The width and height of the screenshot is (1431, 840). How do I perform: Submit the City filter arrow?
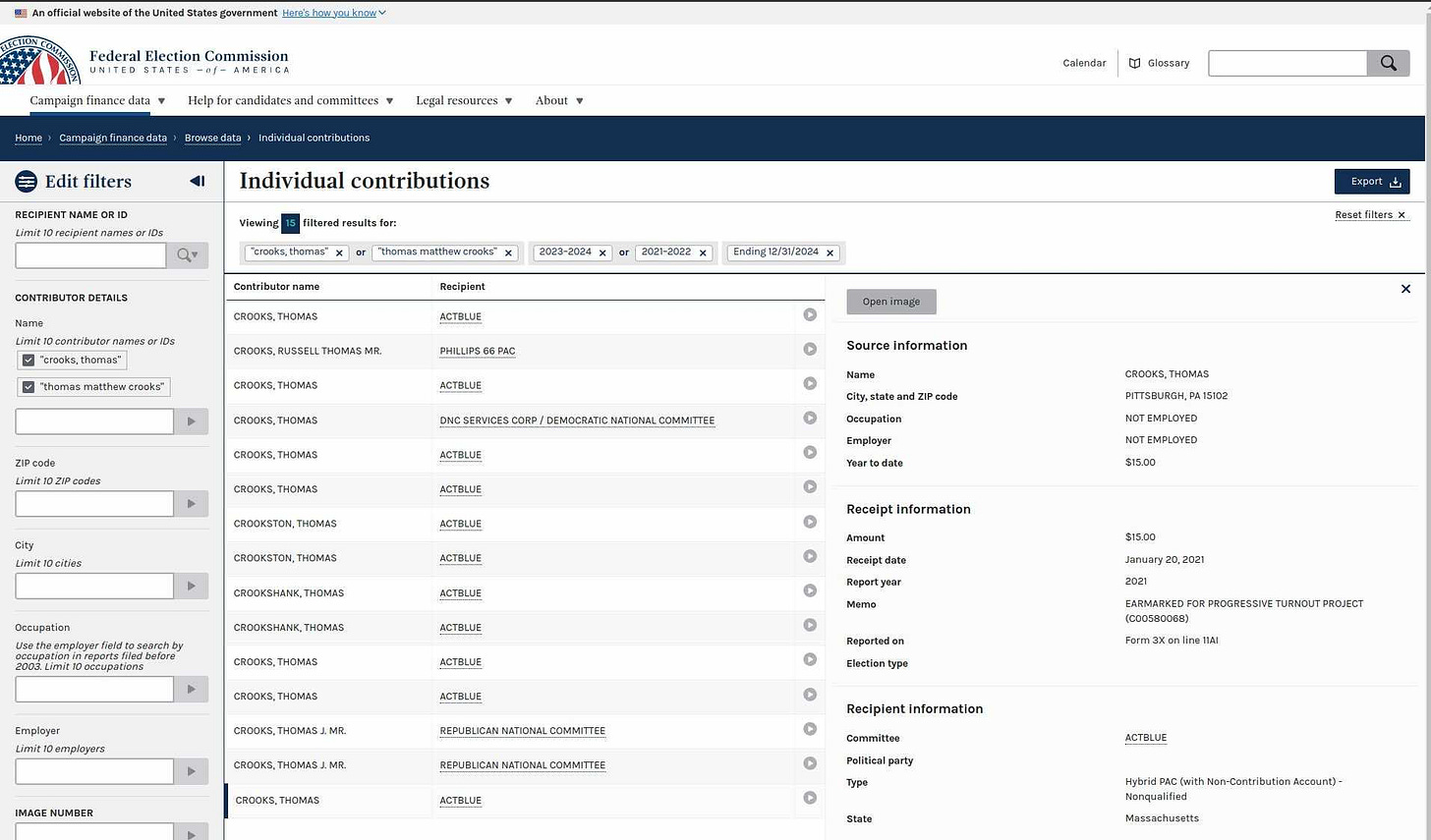191,587
